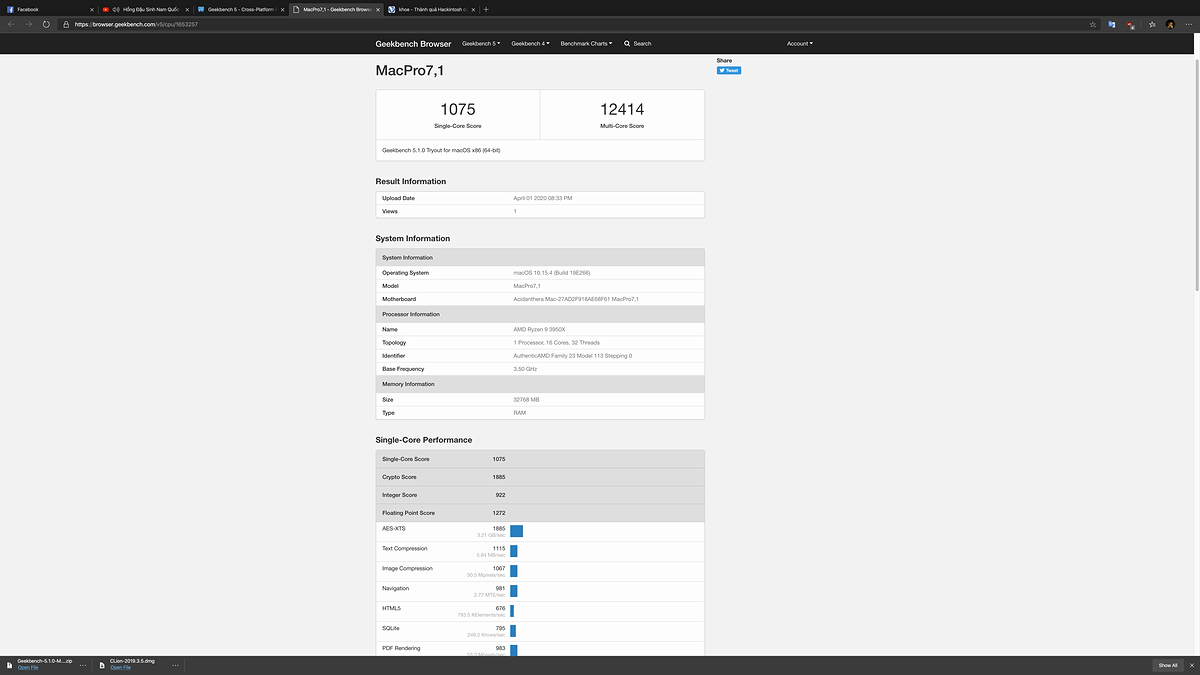The height and width of the screenshot is (675, 1200).
Task: Go forward in browser history
Action: tap(28, 24)
